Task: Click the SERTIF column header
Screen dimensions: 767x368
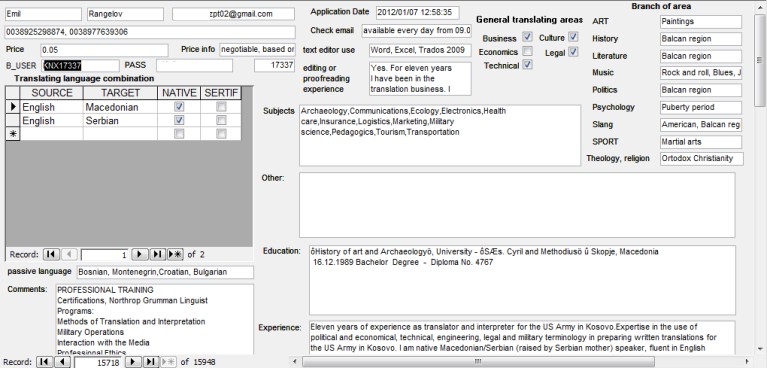Action: [221, 93]
